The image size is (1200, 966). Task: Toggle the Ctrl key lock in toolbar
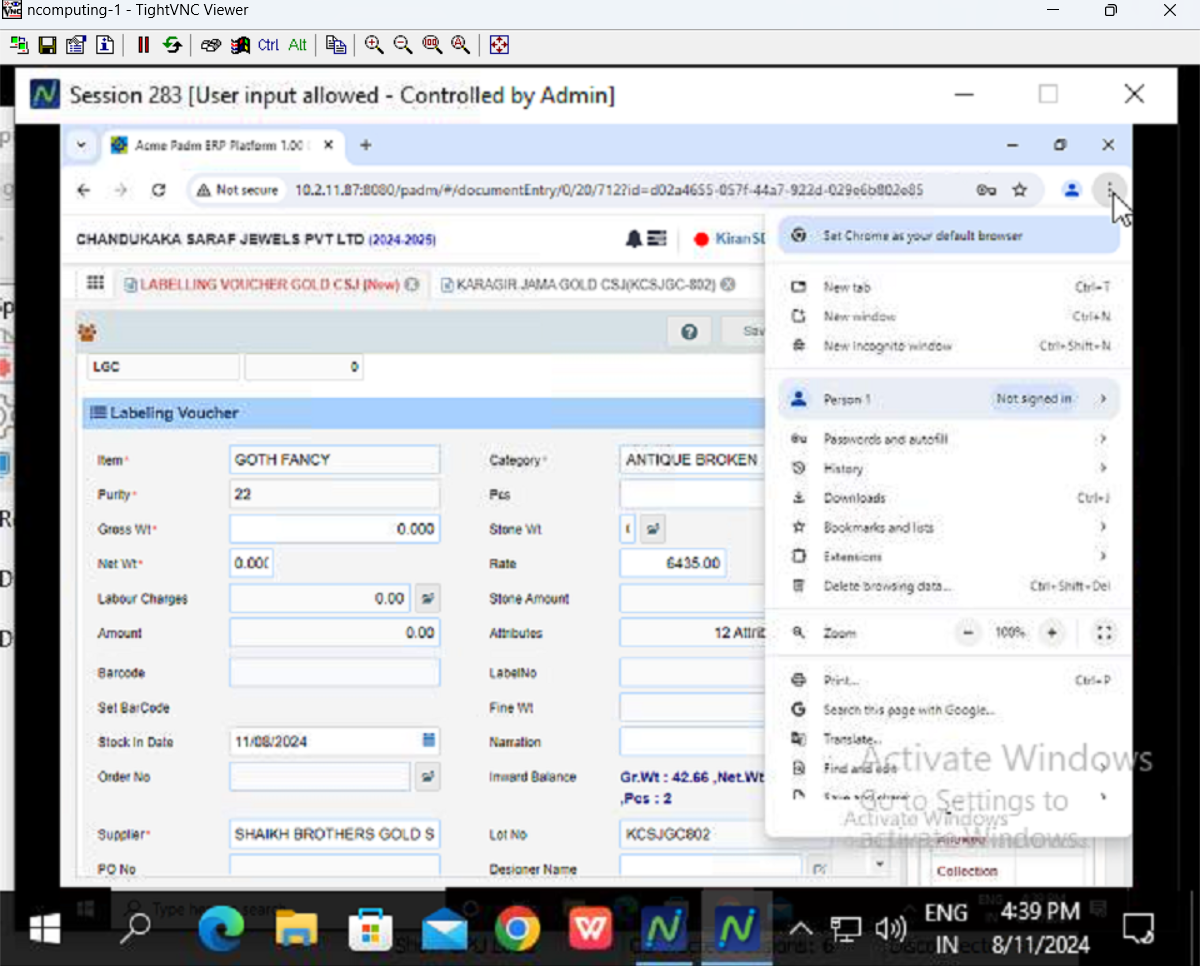269,45
